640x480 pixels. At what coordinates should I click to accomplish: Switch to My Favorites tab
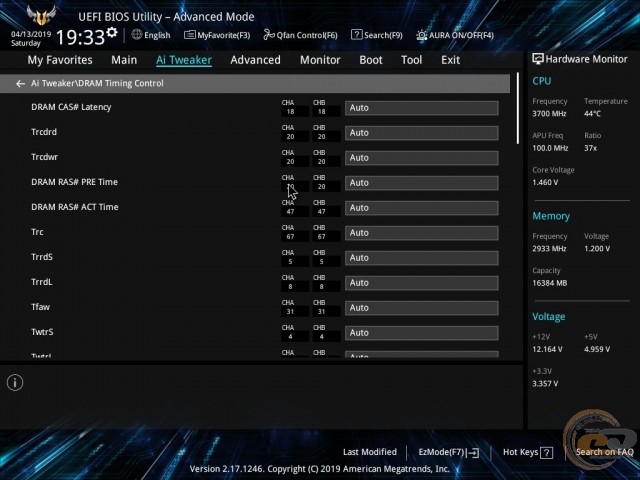(60, 60)
